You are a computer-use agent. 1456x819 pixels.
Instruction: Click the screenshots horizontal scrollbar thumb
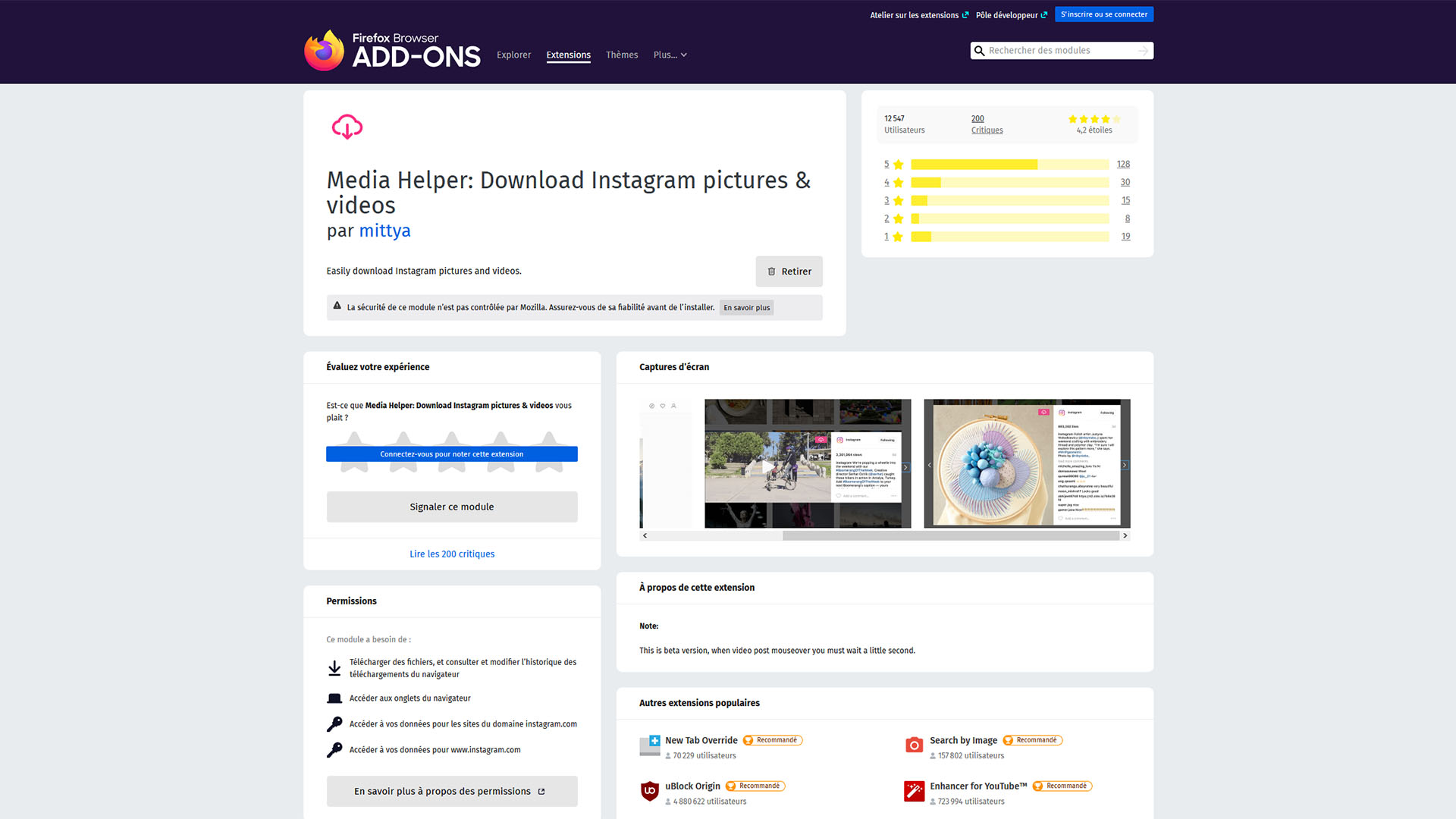tap(951, 535)
